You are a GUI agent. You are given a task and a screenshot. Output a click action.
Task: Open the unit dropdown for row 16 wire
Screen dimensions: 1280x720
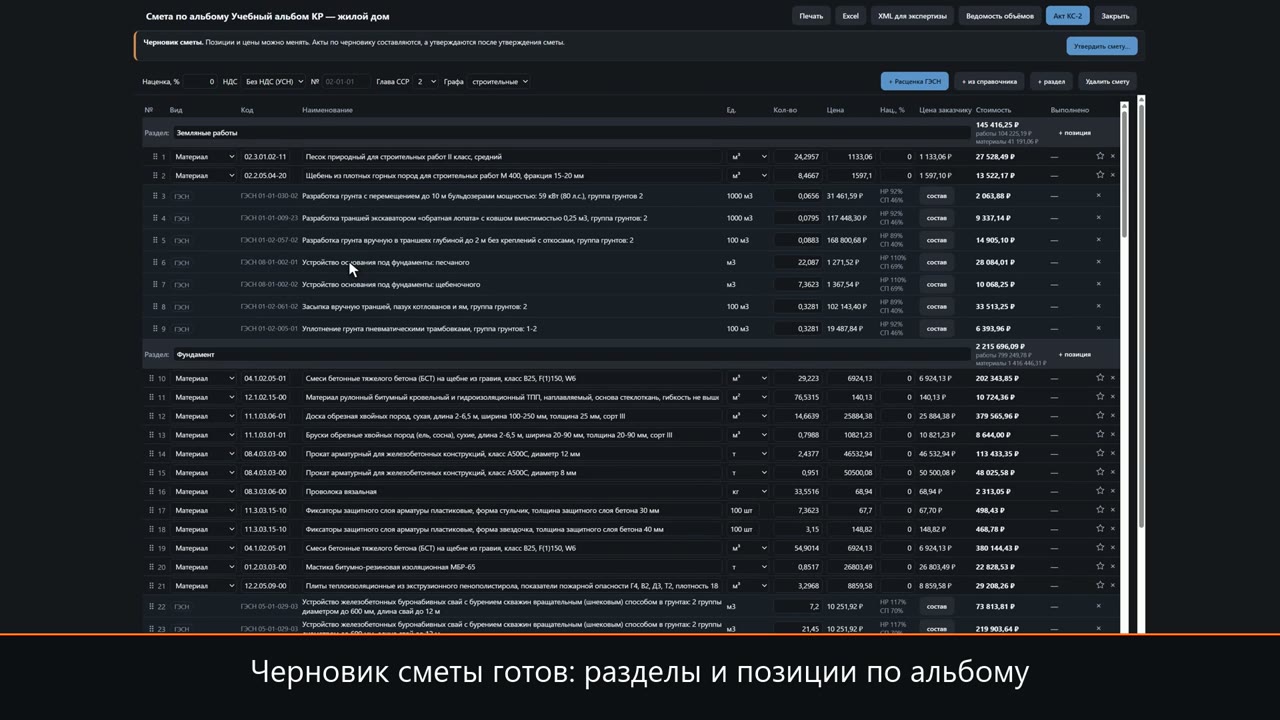click(x=749, y=492)
